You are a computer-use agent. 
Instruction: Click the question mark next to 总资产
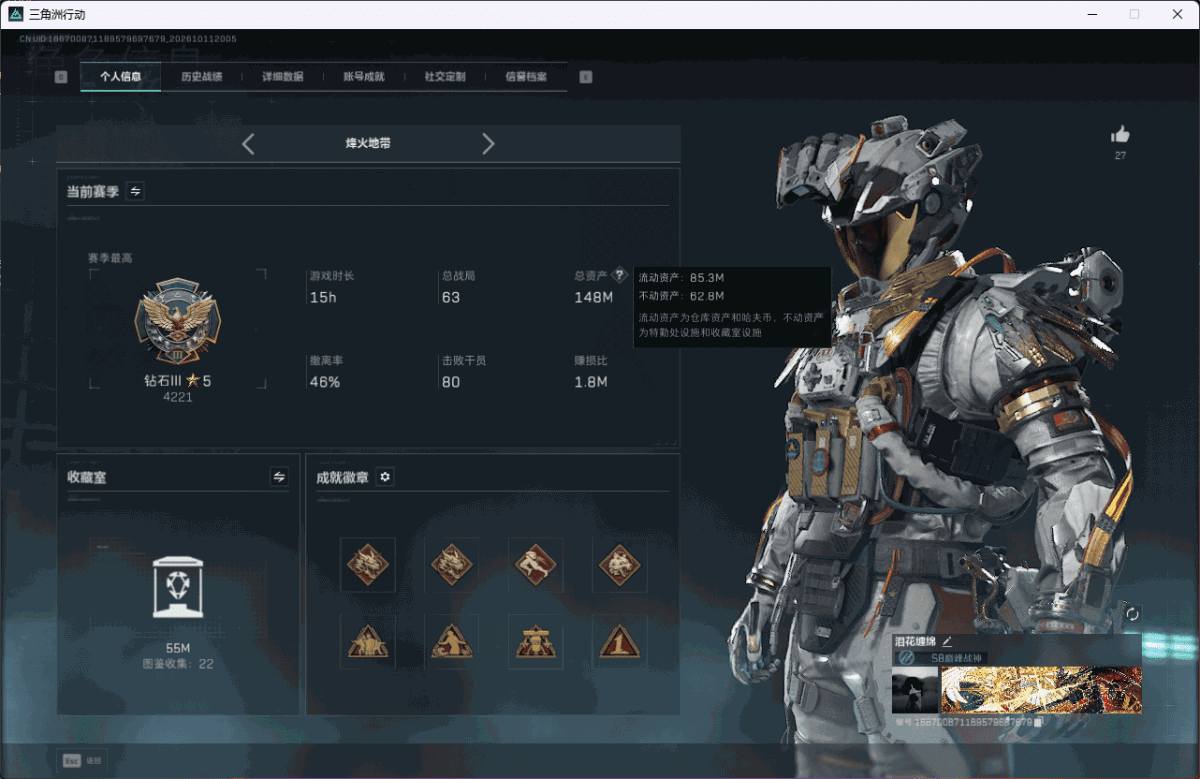(619, 275)
